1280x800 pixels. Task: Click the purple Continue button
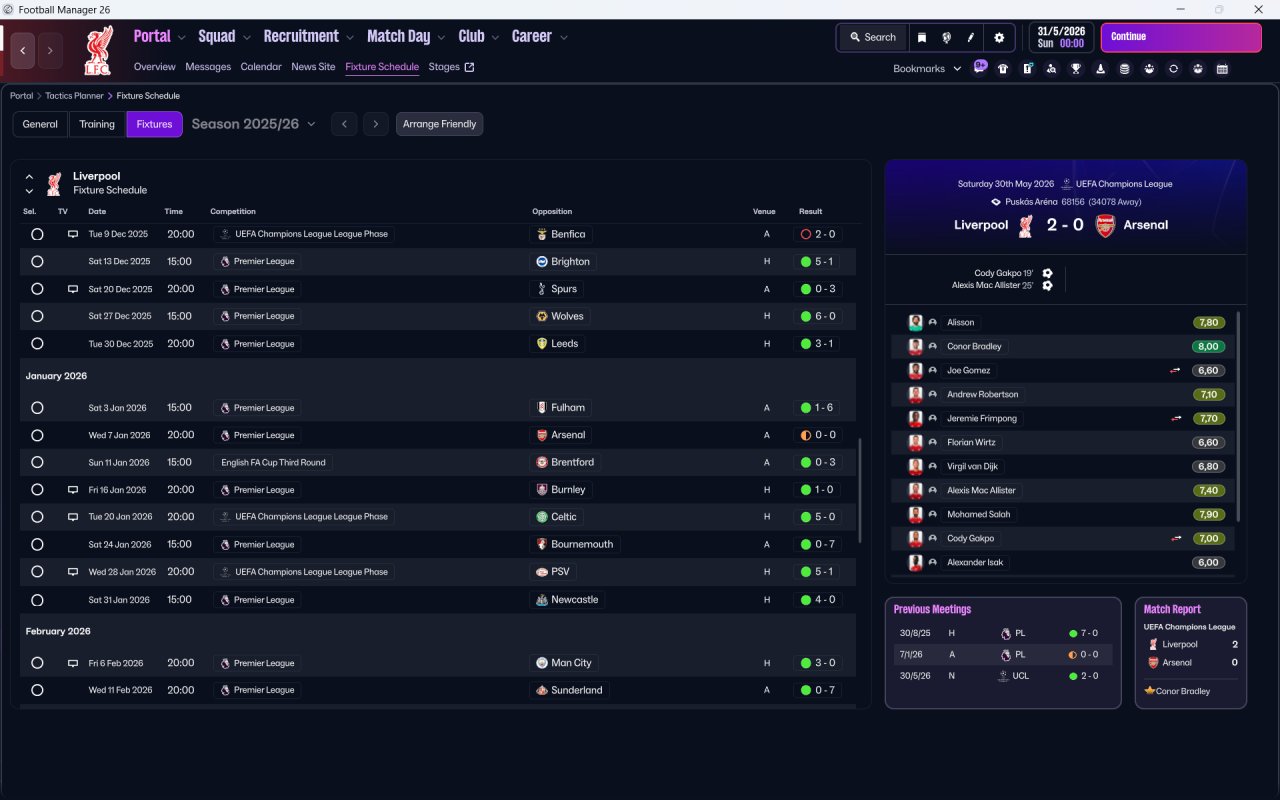click(1181, 37)
